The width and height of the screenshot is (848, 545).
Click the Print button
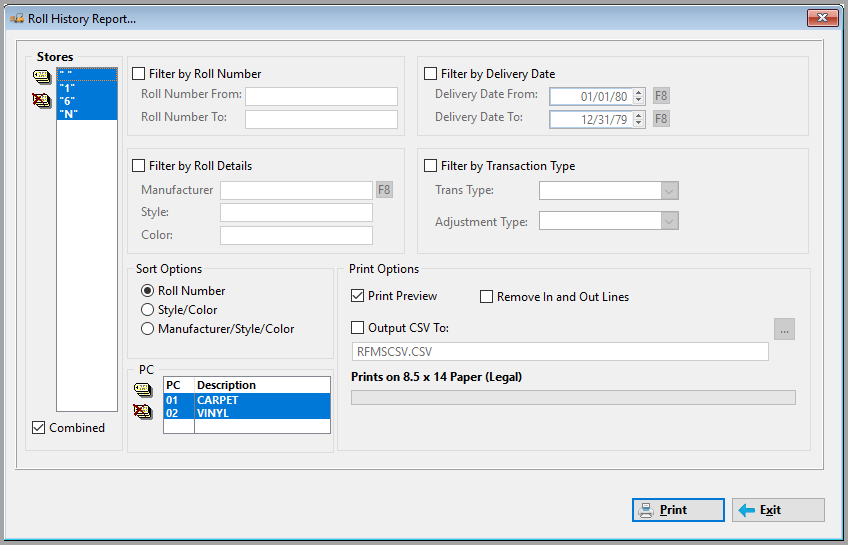[678, 510]
